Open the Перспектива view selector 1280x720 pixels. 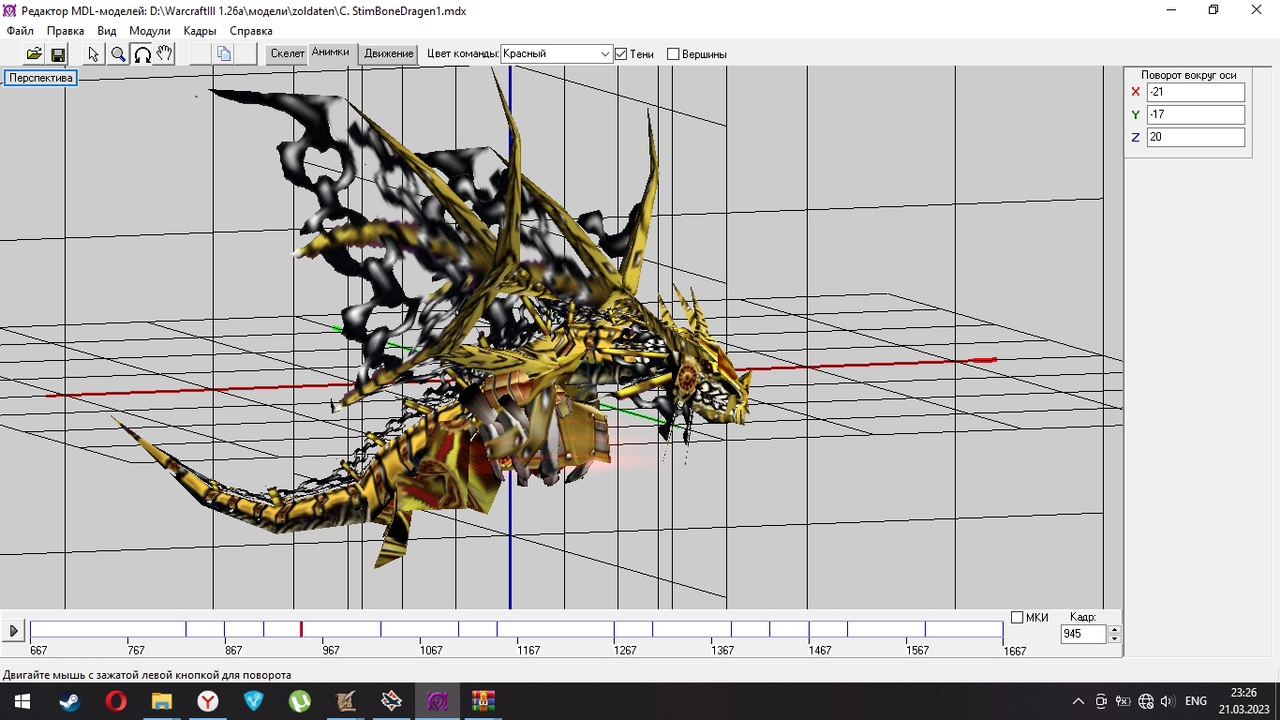(41, 78)
